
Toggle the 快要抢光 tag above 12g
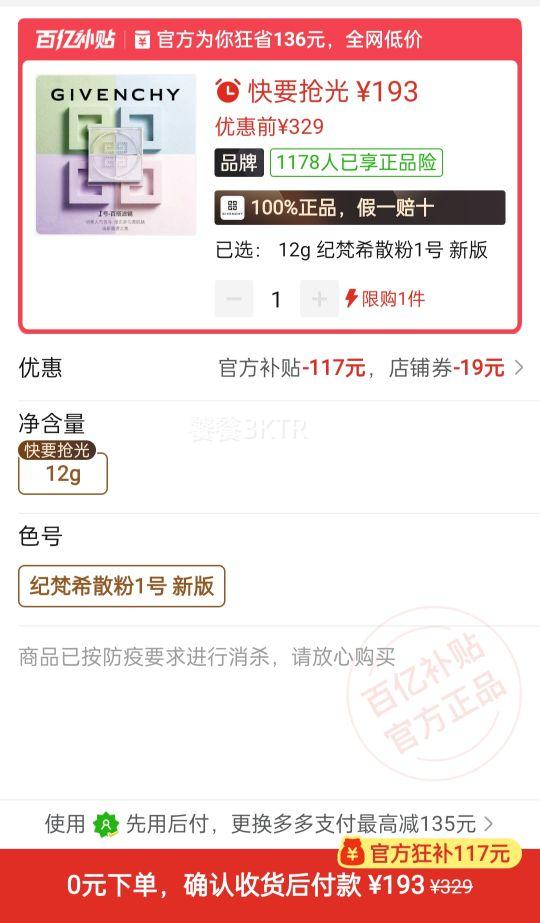click(x=57, y=450)
